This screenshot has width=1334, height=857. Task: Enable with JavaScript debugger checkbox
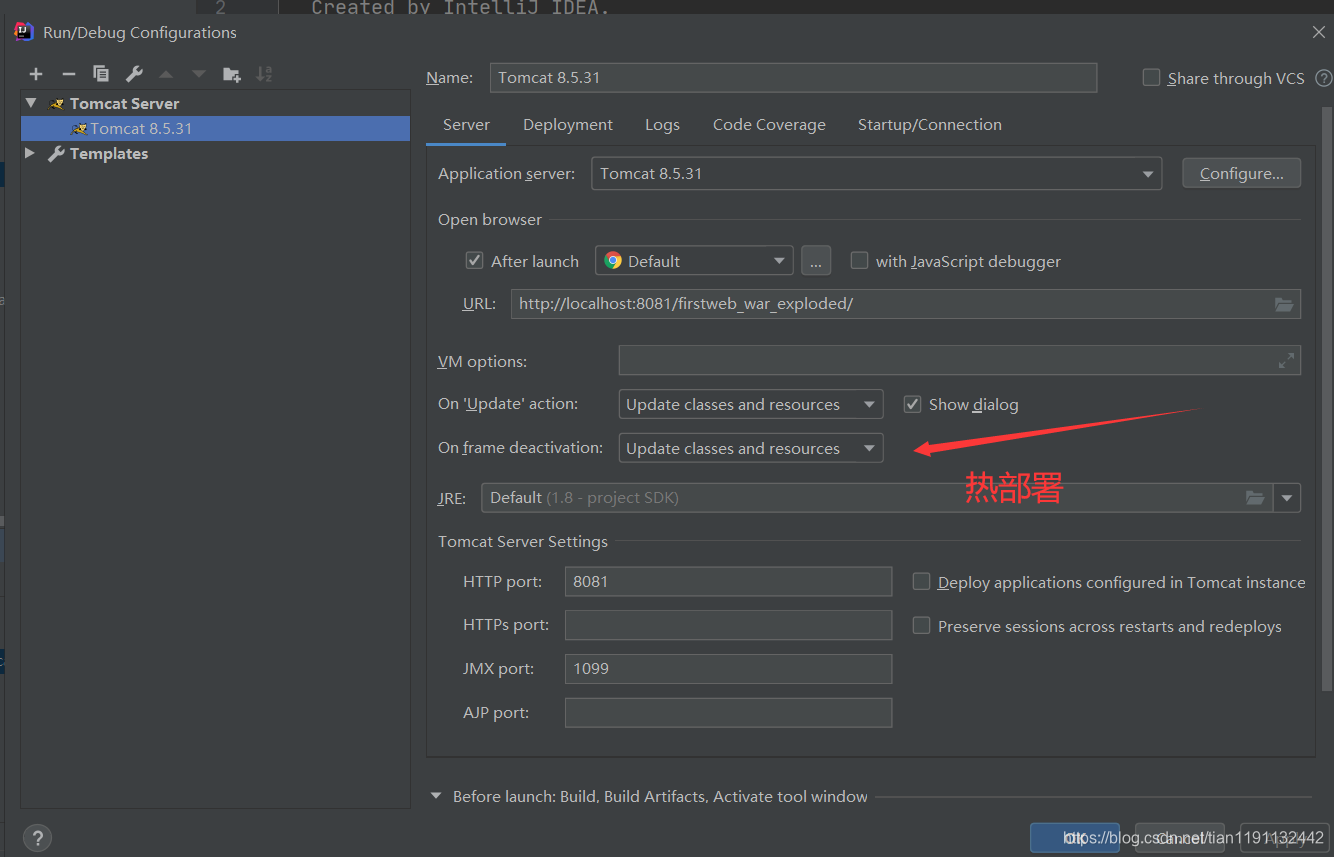[859, 261]
